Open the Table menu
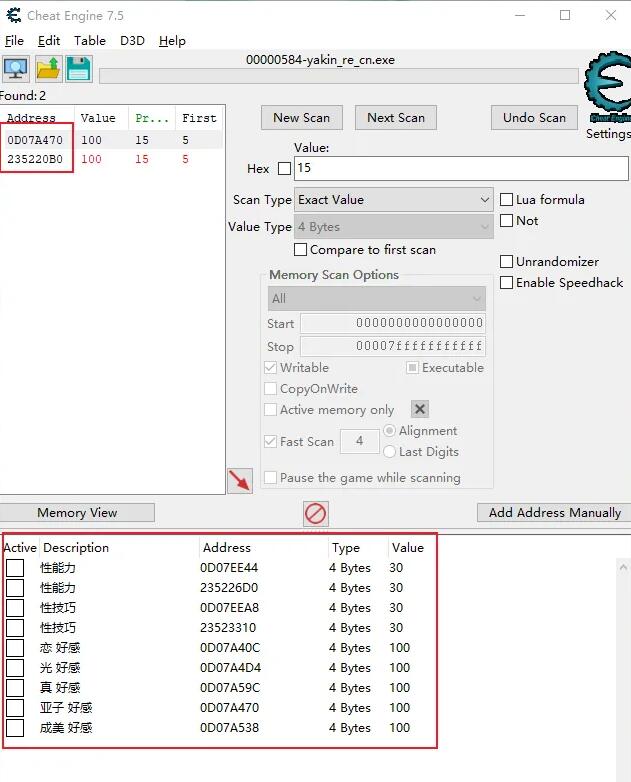The height and width of the screenshot is (782, 631). (x=90, y=41)
